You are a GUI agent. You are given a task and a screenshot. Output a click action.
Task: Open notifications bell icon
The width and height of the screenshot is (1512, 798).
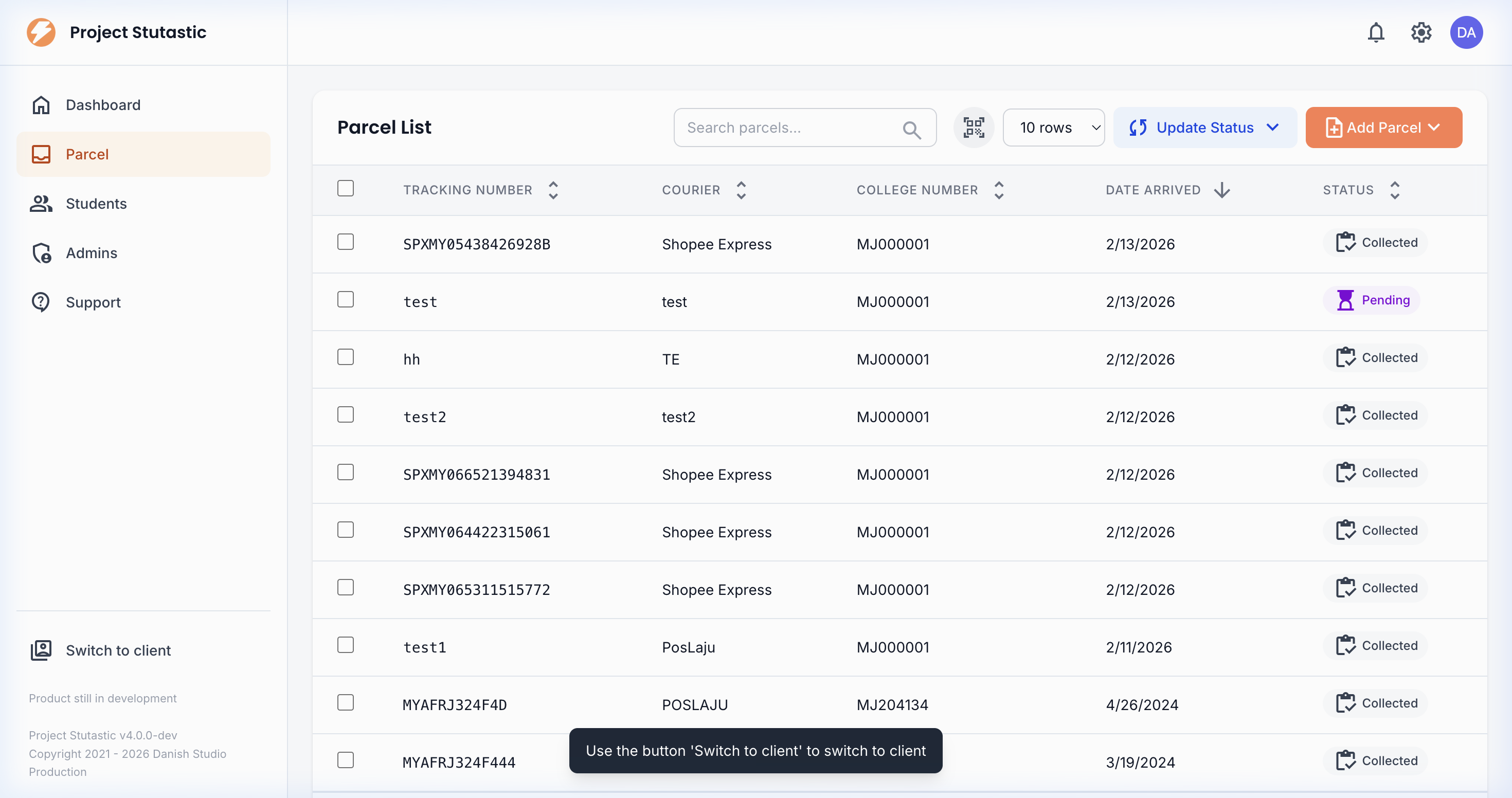(x=1375, y=32)
